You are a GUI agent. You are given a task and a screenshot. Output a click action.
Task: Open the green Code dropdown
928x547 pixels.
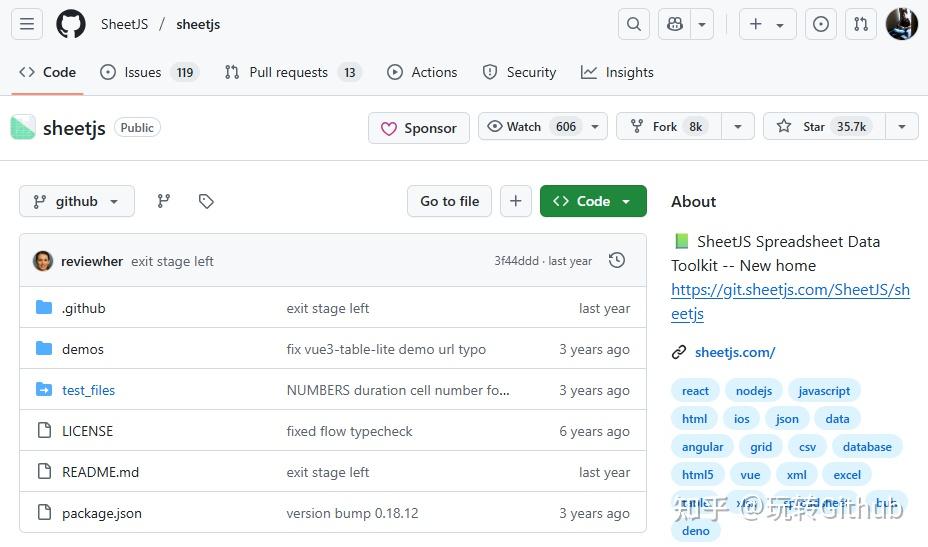pyautogui.click(x=593, y=201)
